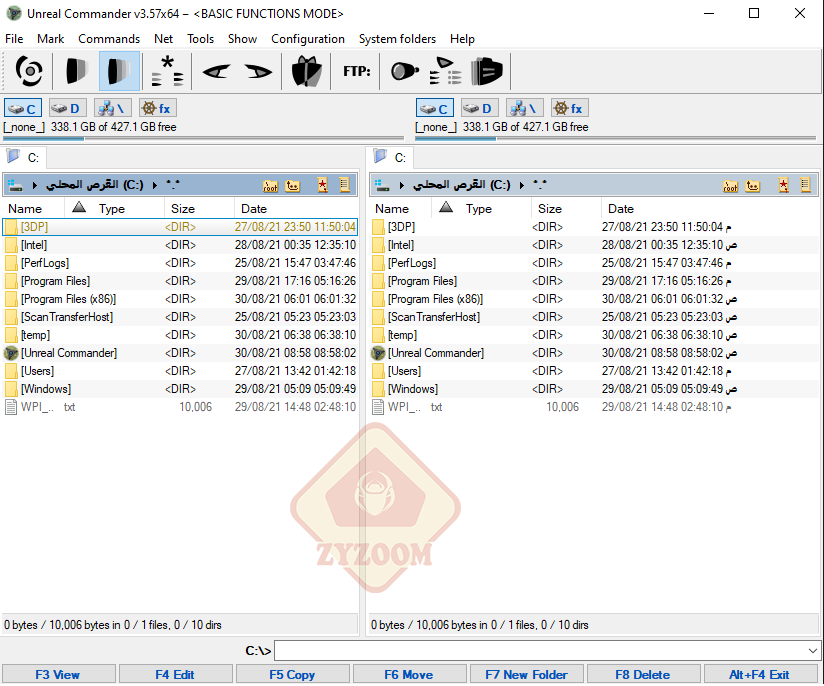Open the Configuration menu

pyautogui.click(x=308, y=39)
